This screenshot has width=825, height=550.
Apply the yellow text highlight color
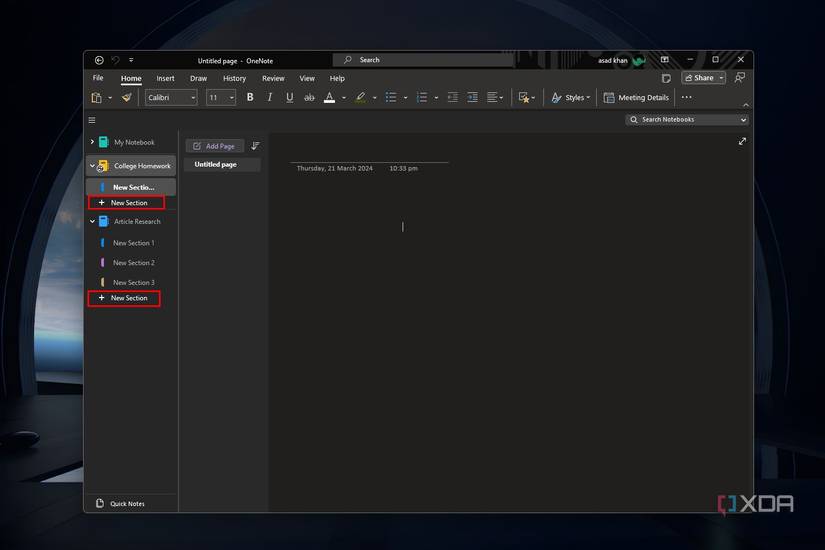tap(360, 98)
